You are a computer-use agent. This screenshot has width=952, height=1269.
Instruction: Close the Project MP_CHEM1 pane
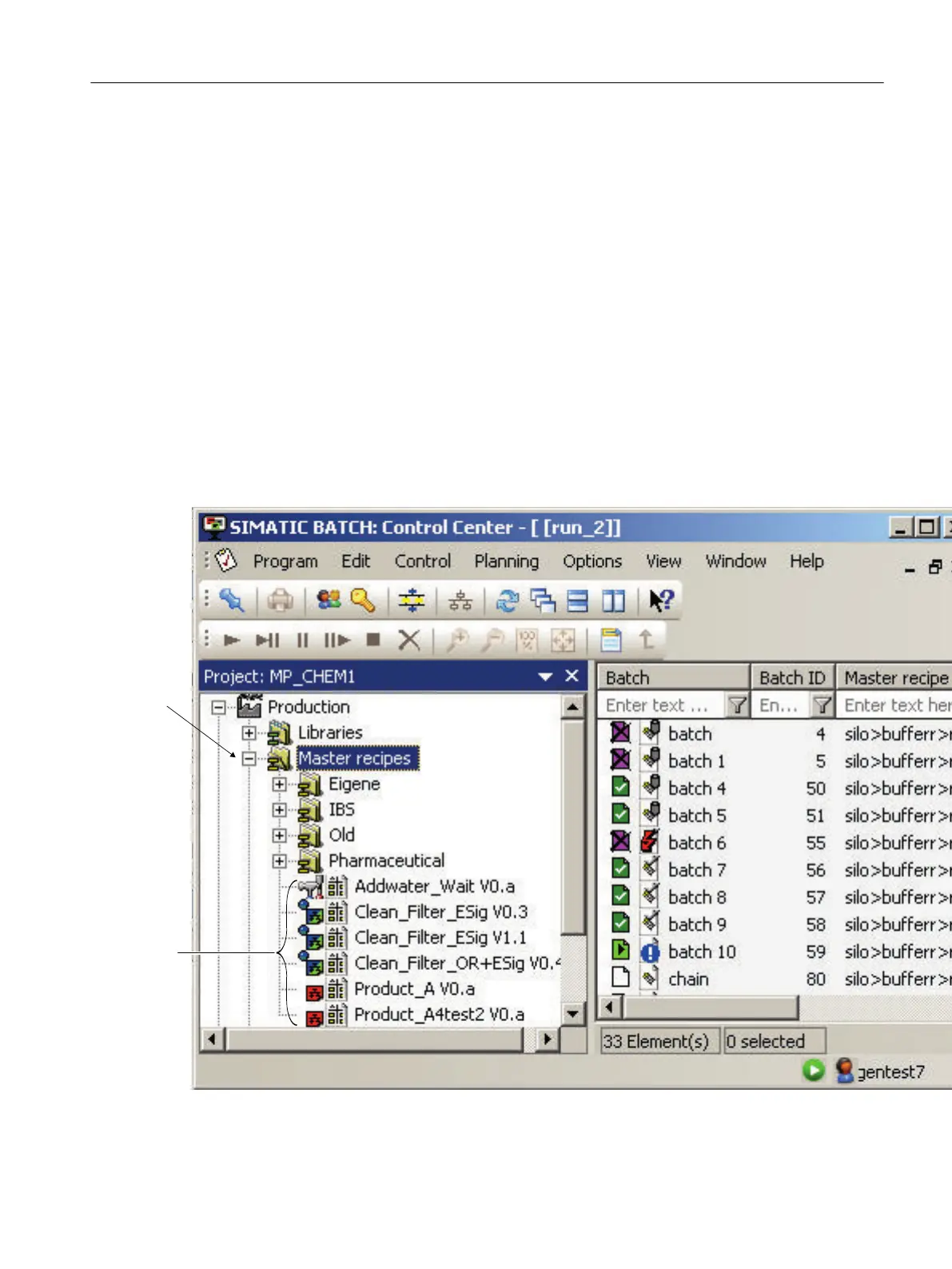pyautogui.click(x=572, y=676)
